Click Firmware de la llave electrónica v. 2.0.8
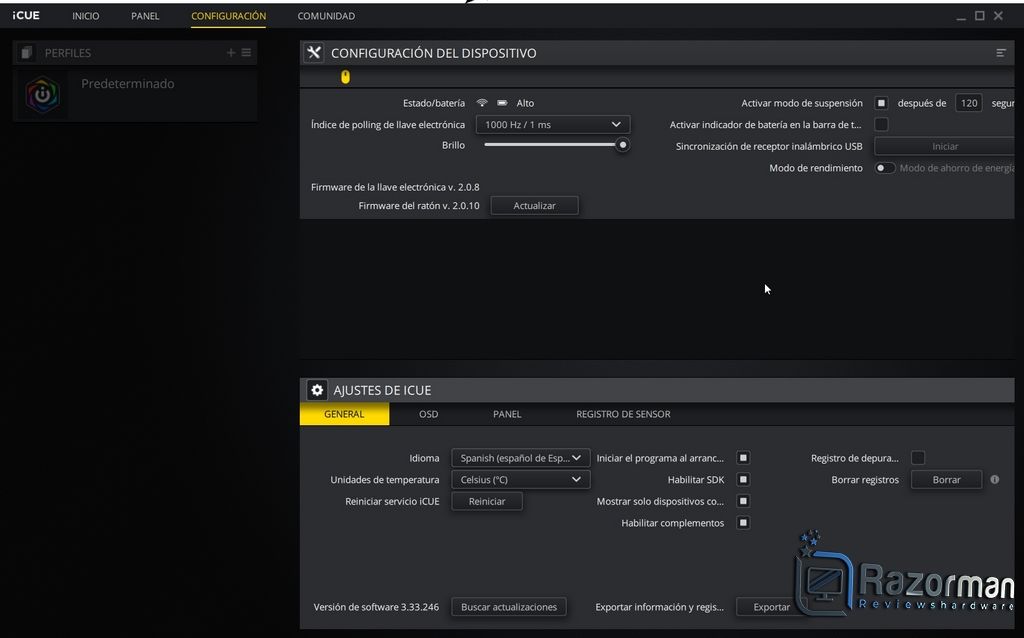This screenshot has height=638, width=1024. pos(395,187)
